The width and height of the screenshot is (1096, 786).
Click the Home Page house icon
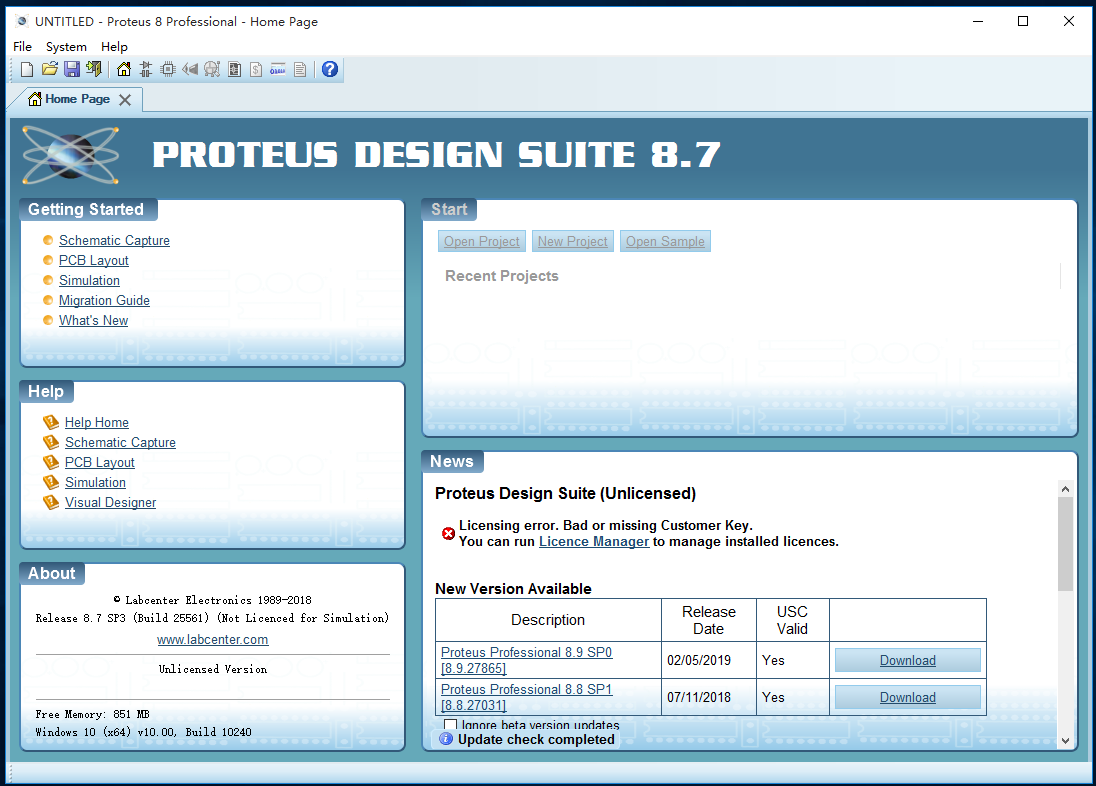pyautogui.click(x=124, y=69)
